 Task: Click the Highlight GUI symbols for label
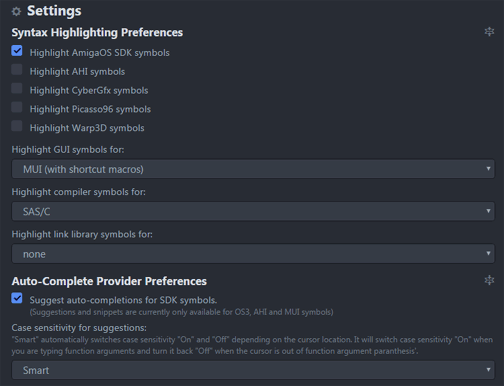point(68,150)
